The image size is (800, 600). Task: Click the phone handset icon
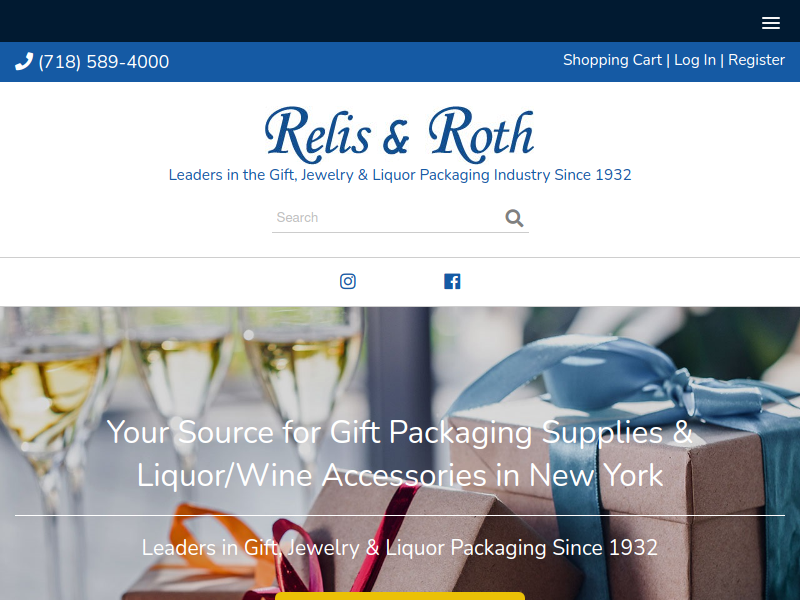(x=24, y=61)
